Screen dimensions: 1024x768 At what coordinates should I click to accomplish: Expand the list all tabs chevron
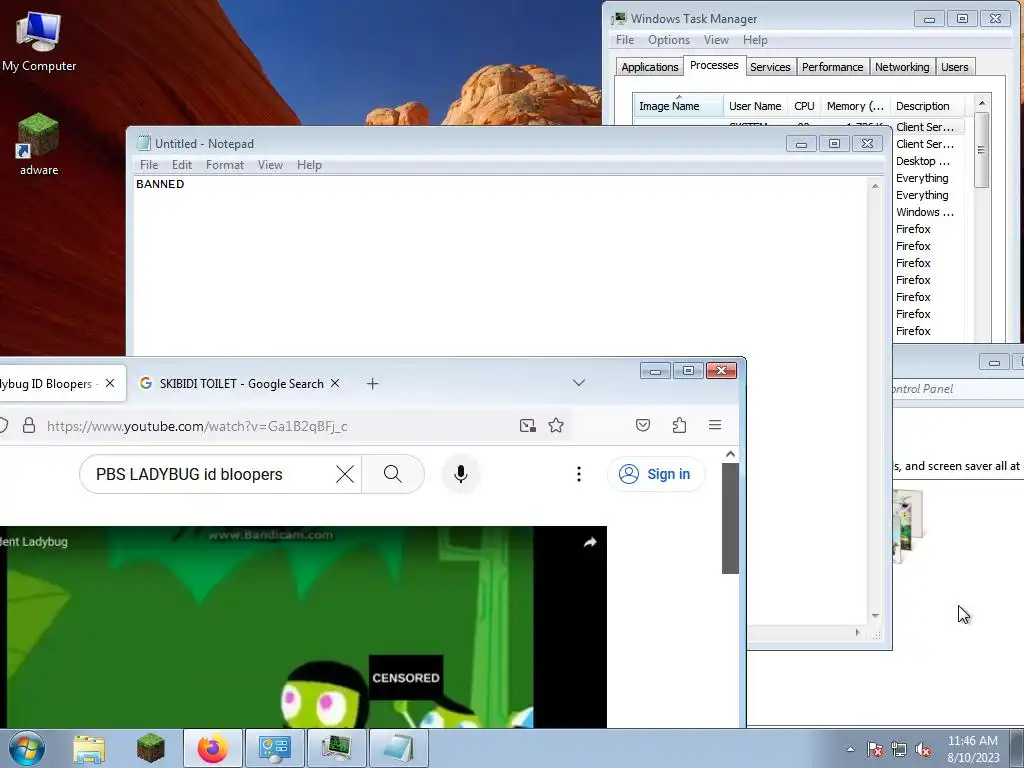pos(579,383)
